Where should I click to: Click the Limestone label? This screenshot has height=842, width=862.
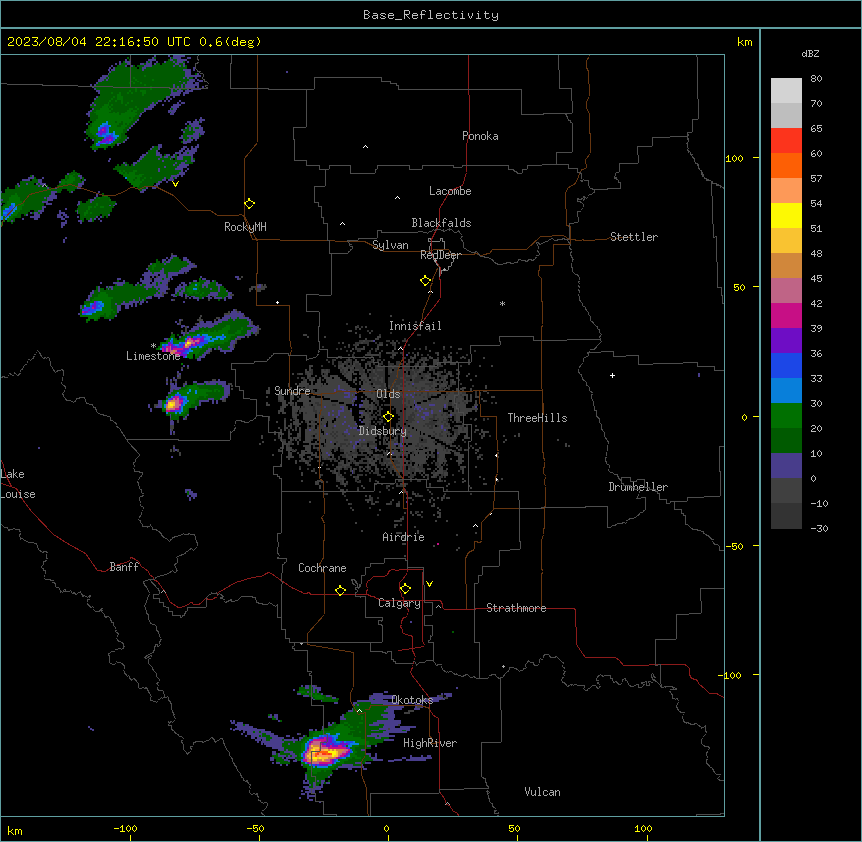point(153,356)
